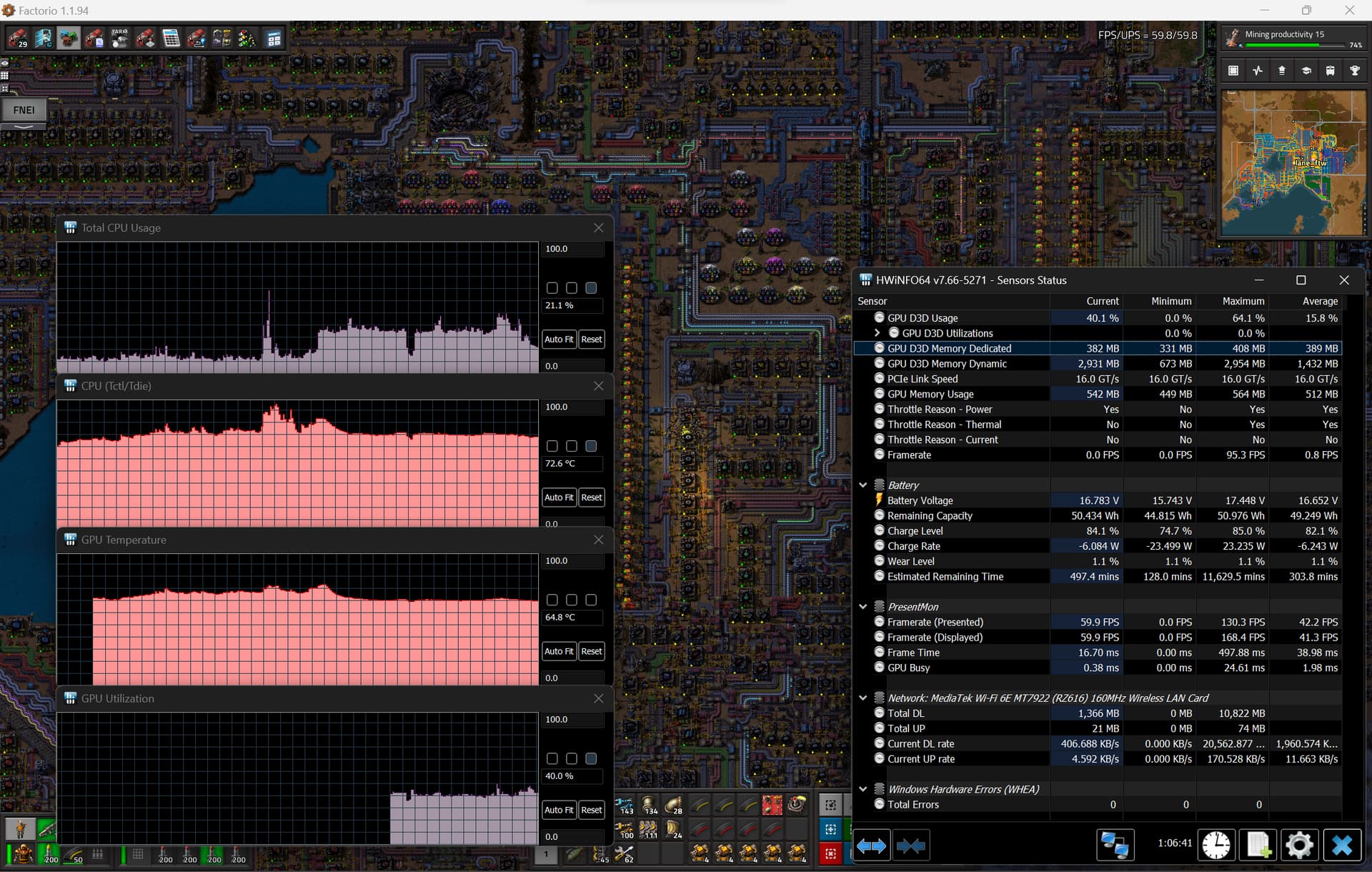Select the quickbar item with count 134
1372x872 pixels.
[648, 806]
